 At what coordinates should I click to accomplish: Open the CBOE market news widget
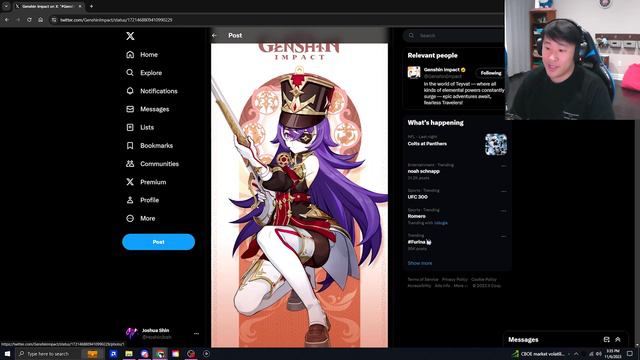click(x=540, y=354)
